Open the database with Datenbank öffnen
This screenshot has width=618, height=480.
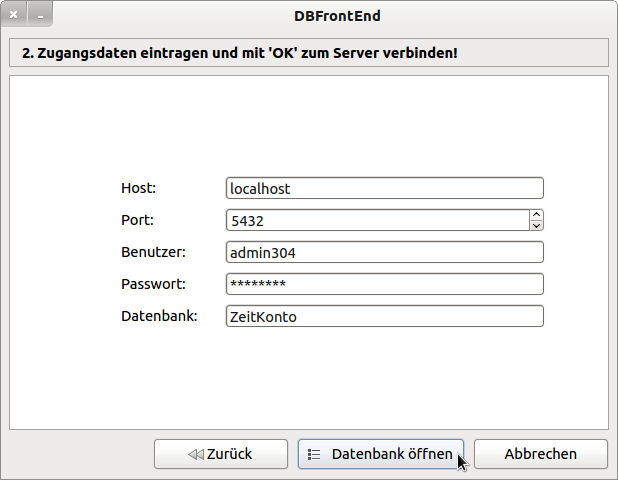(x=381, y=454)
